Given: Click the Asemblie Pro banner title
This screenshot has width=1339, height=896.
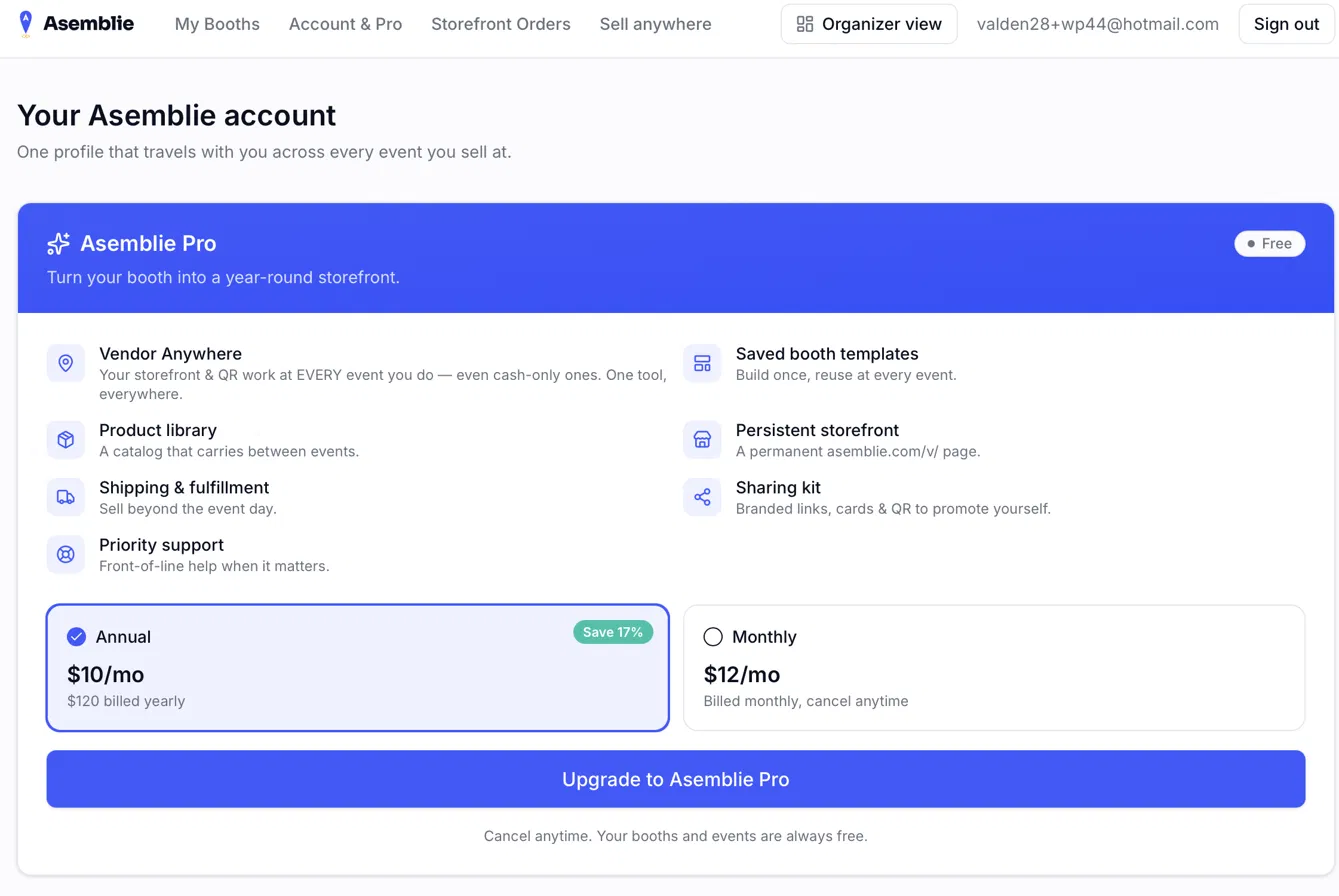Looking at the screenshot, I should tap(148, 243).
